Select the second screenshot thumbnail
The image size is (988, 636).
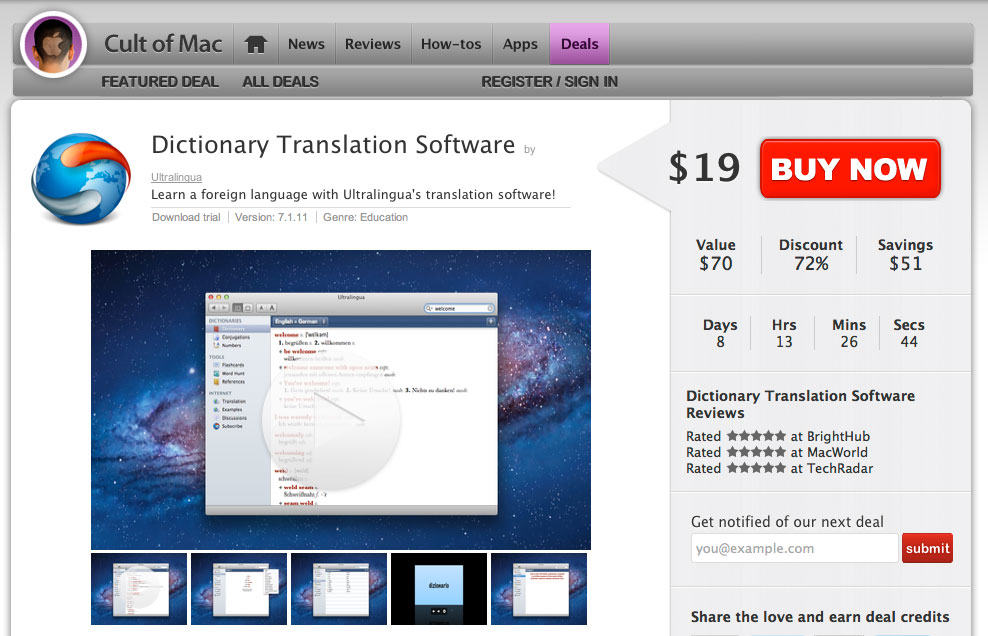[x=239, y=589]
